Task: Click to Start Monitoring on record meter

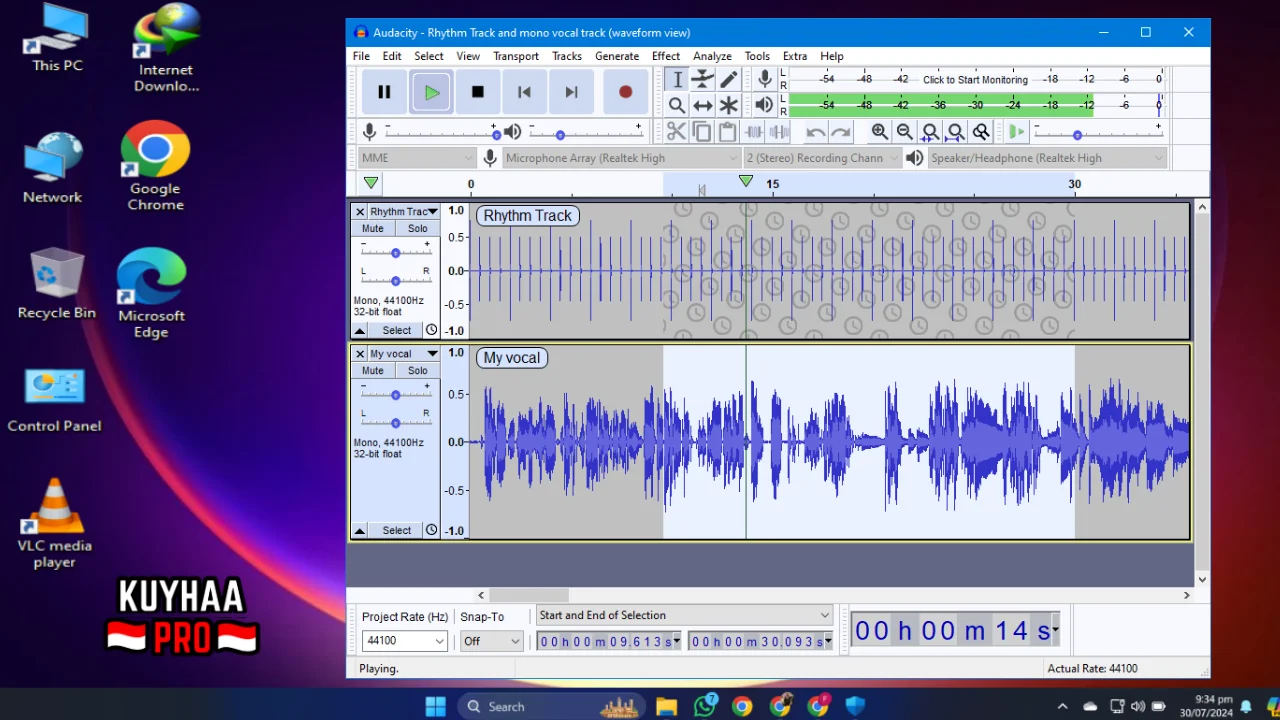Action: click(x=975, y=79)
